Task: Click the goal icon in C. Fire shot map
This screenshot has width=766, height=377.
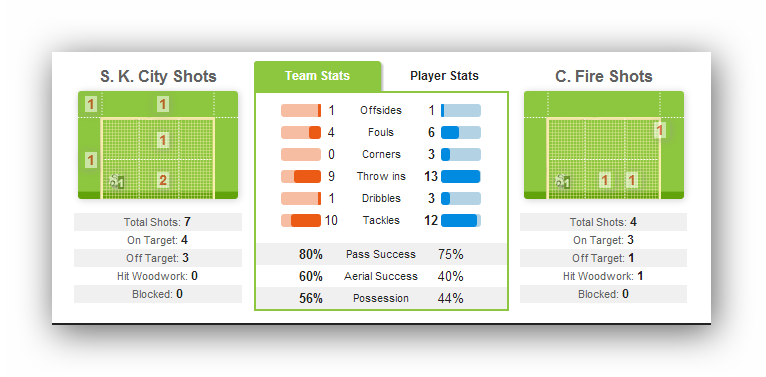Action: pos(563,182)
